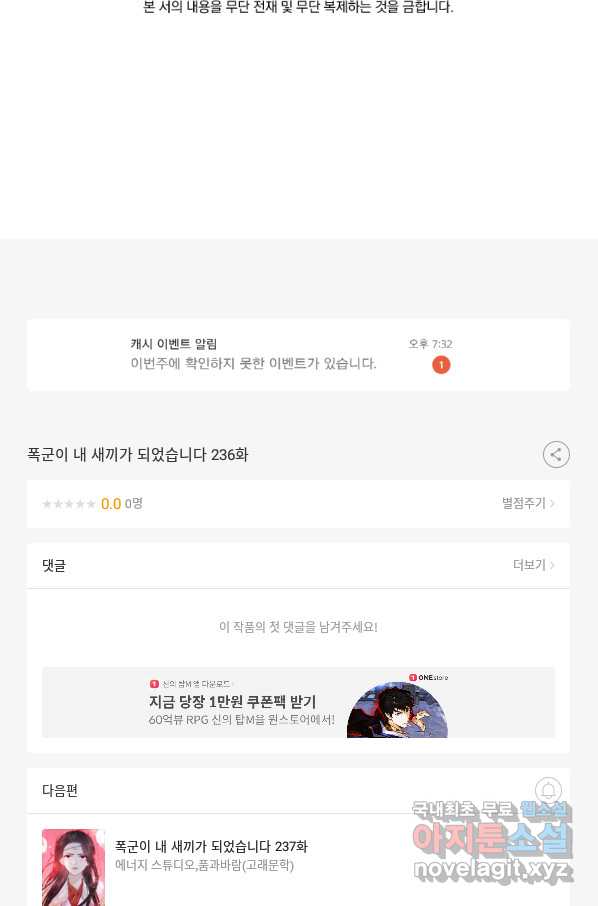Click the episode 236화 title text

[x=138, y=455]
